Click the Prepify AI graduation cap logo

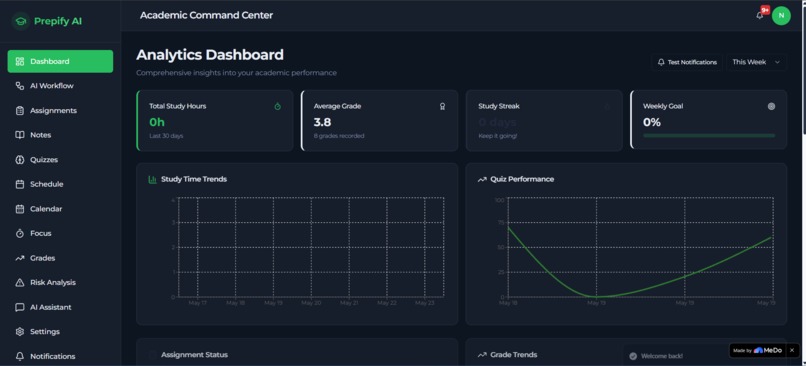click(x=21, y=21)
